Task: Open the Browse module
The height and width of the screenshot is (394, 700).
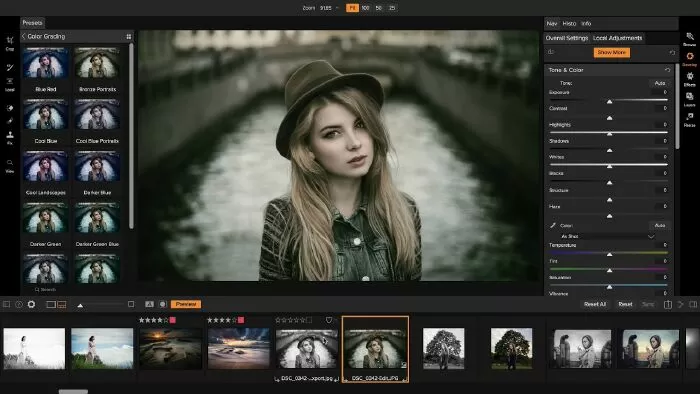Action: (x=689, y=39)
